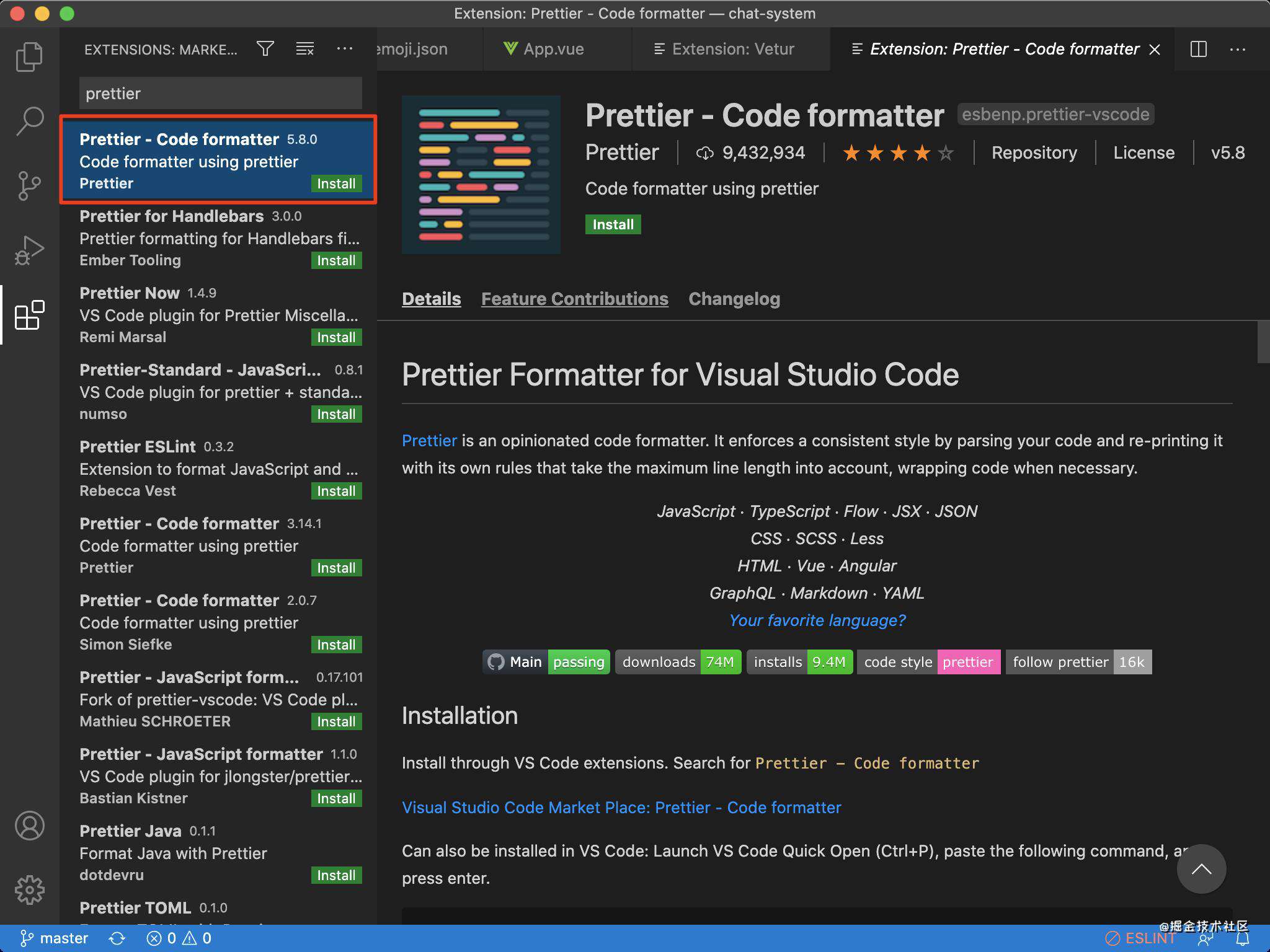Click the v5.8 version label
This screenshot has width=1270, height=952.
pyautogui.click(x=1227, y=152)
